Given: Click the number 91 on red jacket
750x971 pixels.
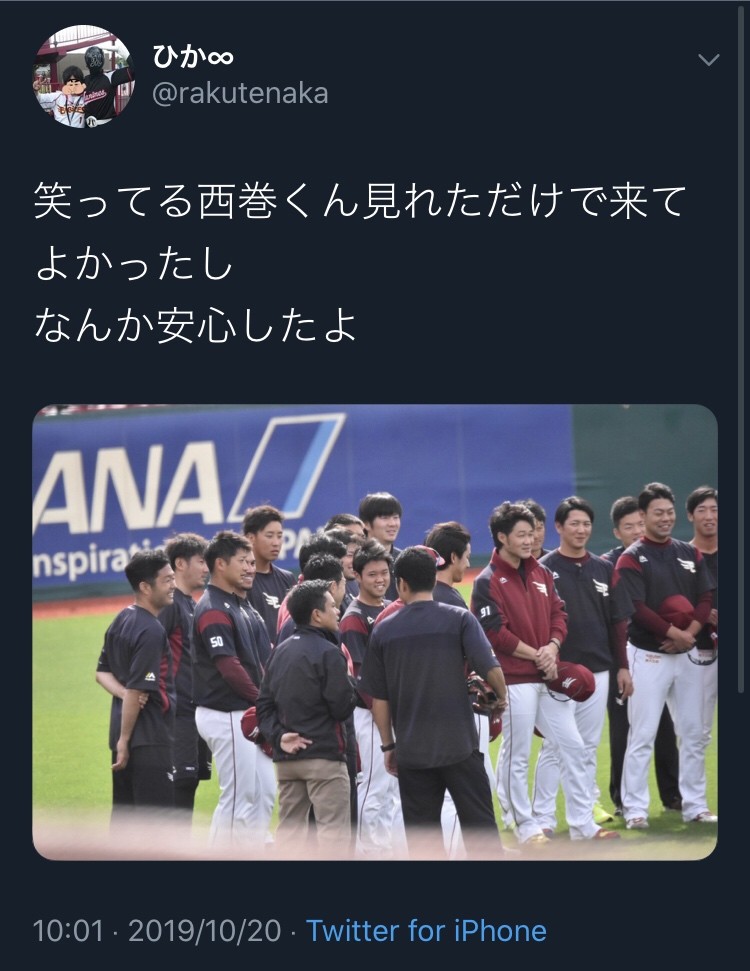Looking at the screenshot, I should [x=485, y=611].
